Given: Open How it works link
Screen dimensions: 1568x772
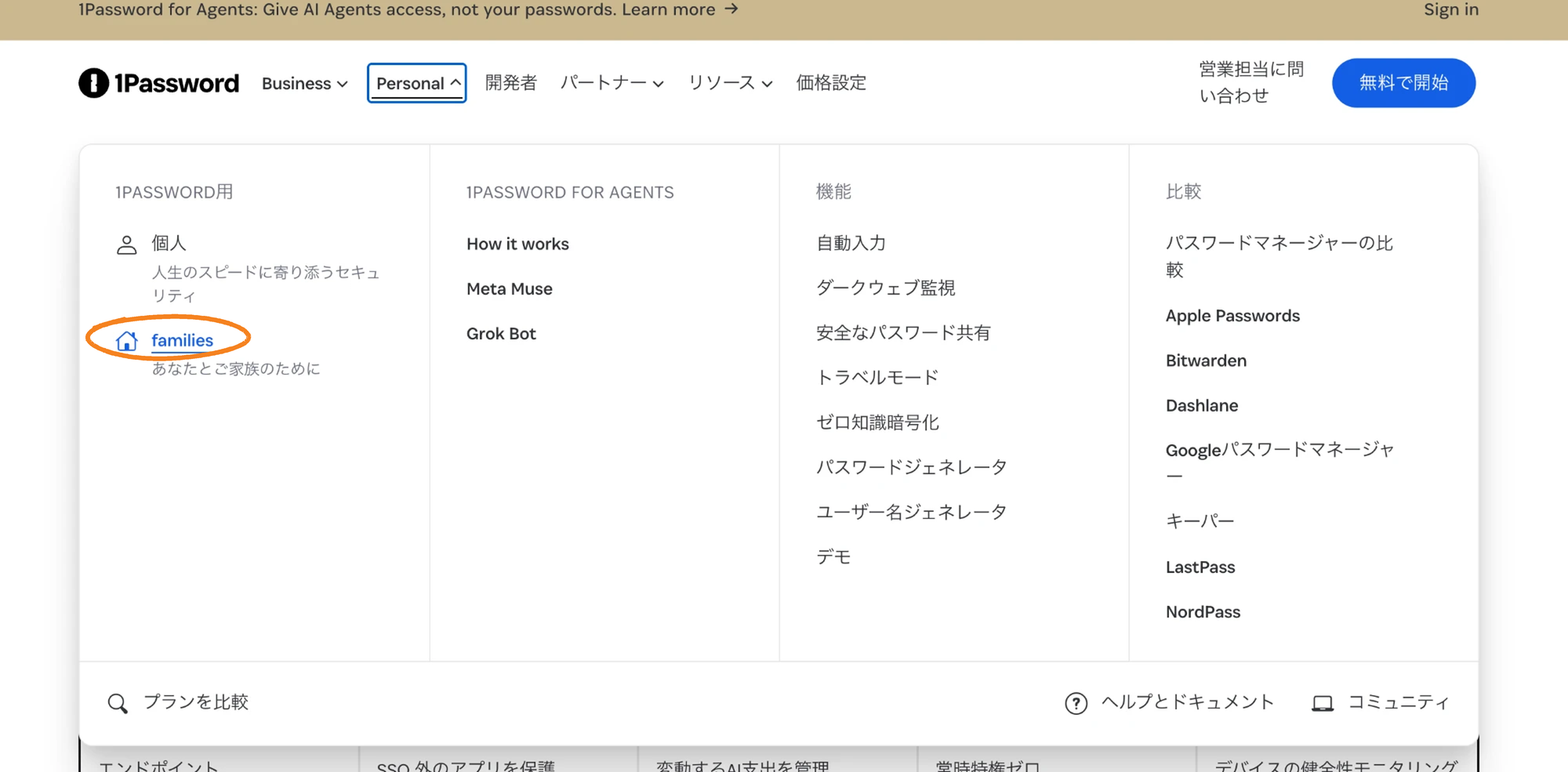Looking at the screenshot, I should [x=517, y=244].
